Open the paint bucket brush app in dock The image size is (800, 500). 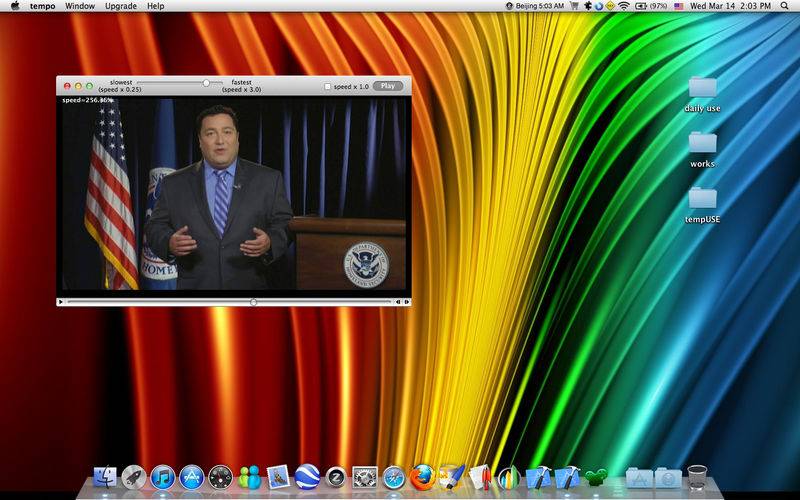click(x=452, y=478)
